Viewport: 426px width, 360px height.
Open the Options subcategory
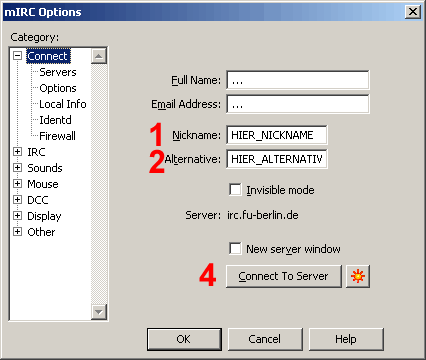(x=58, y=88)
